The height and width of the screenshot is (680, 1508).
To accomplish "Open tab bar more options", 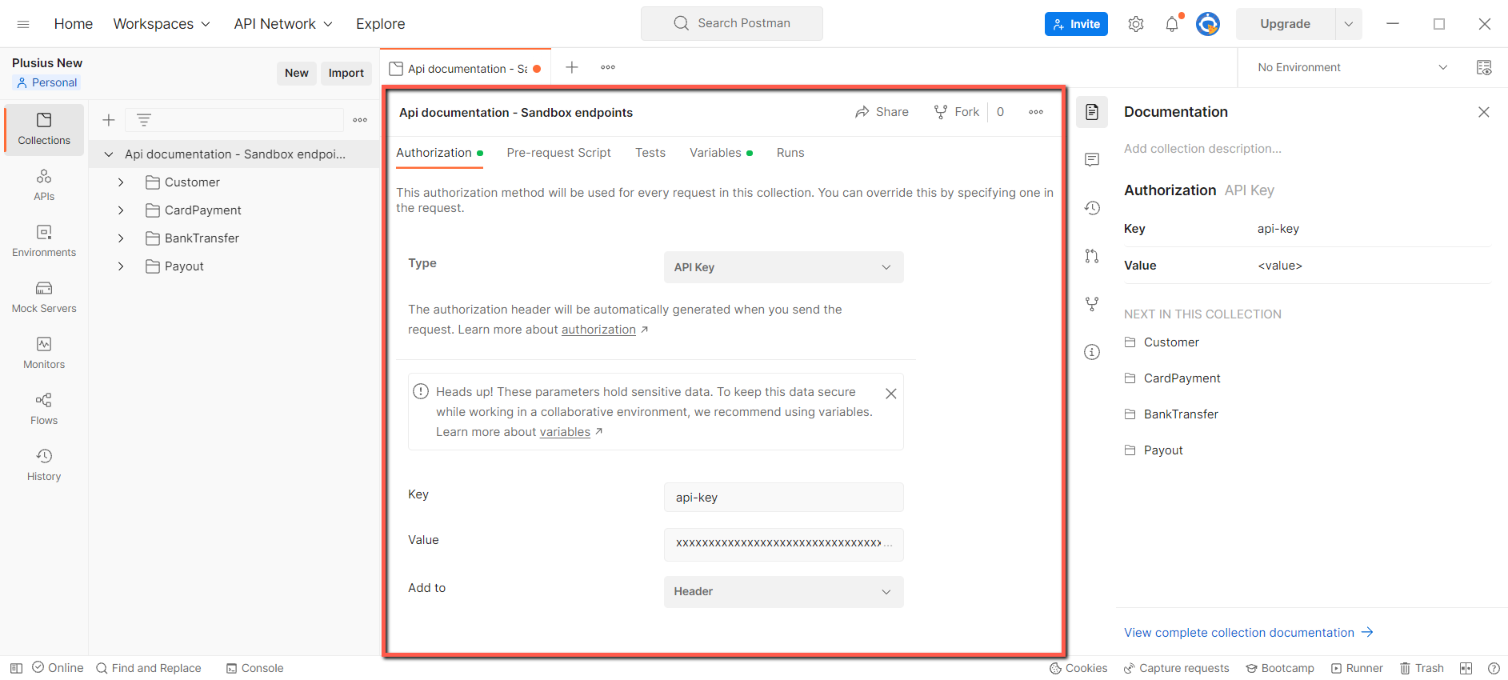I will pyautogui.click(x=608, y=67).
